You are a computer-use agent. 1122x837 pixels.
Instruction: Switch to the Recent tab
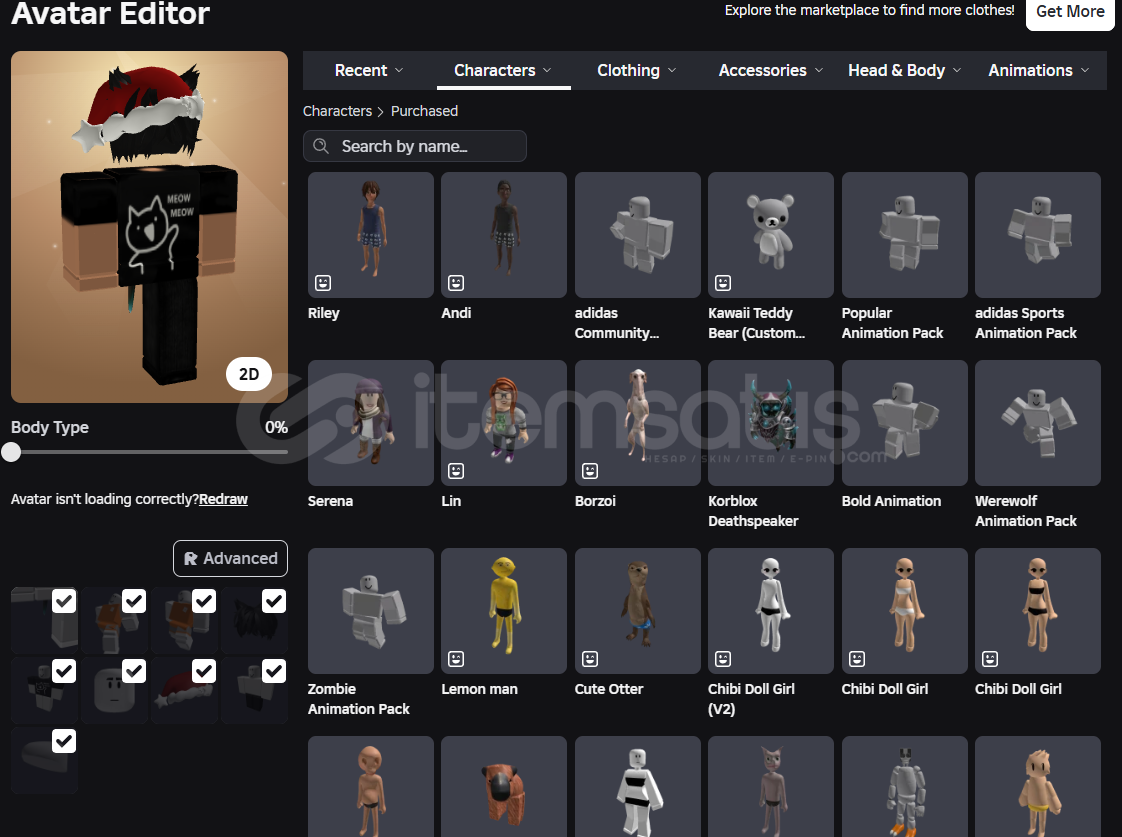[x=369, y=70]
